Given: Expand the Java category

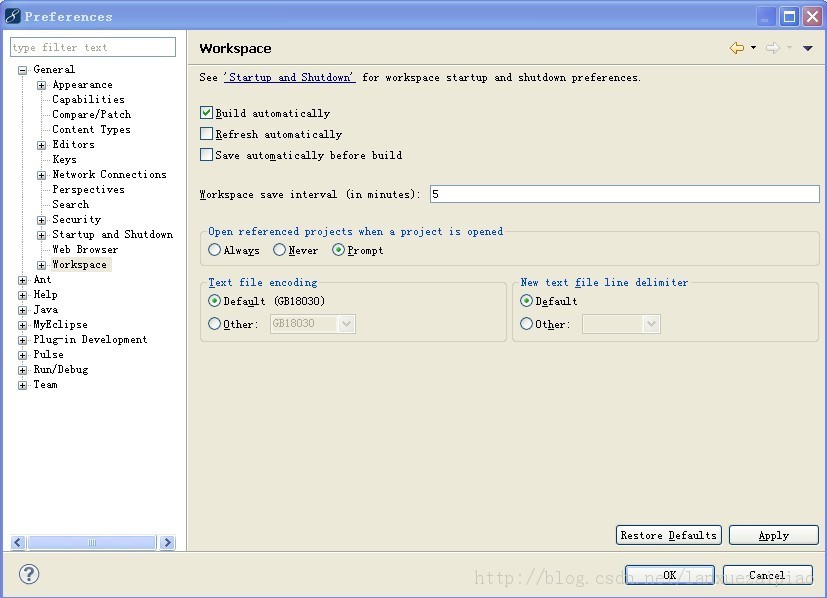Looking at the screenshot, I should [x=22, y=310].
